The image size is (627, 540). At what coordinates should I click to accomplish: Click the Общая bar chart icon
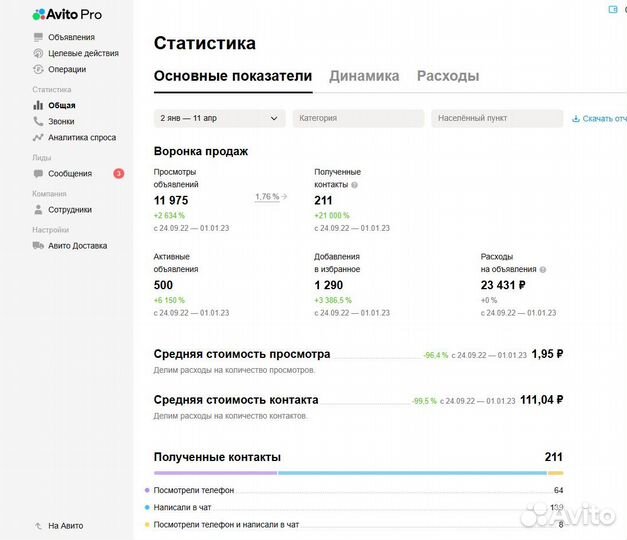click(x=38, y=105)
